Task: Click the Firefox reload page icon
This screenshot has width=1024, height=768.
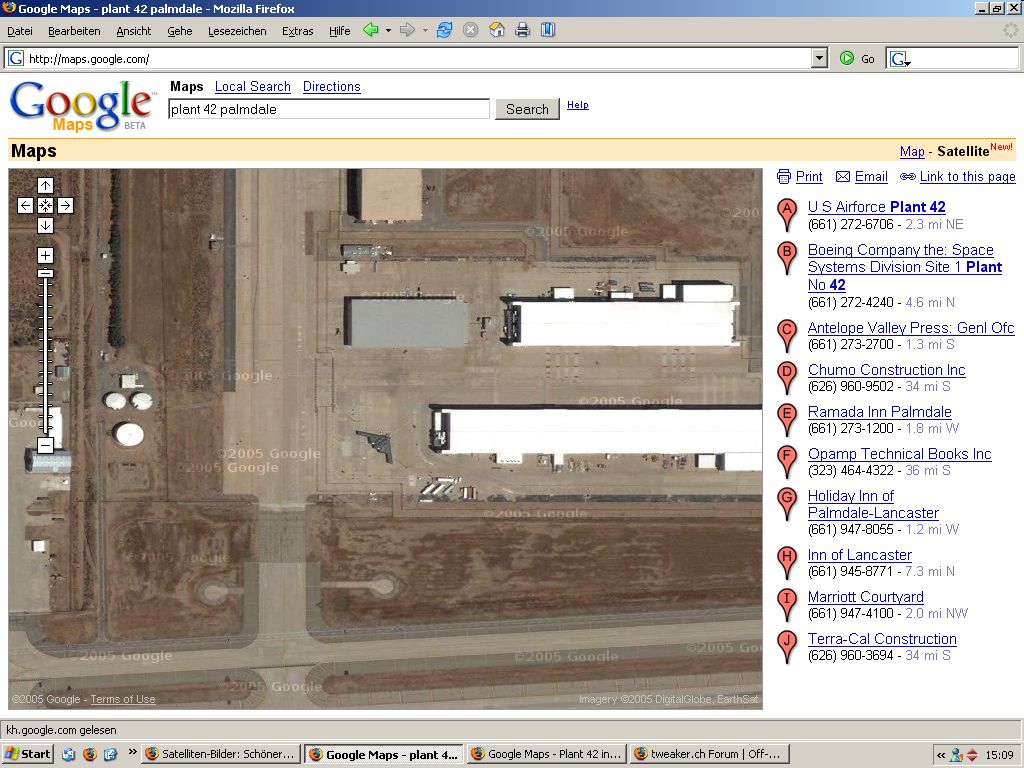Action: [x=444, y=31]
